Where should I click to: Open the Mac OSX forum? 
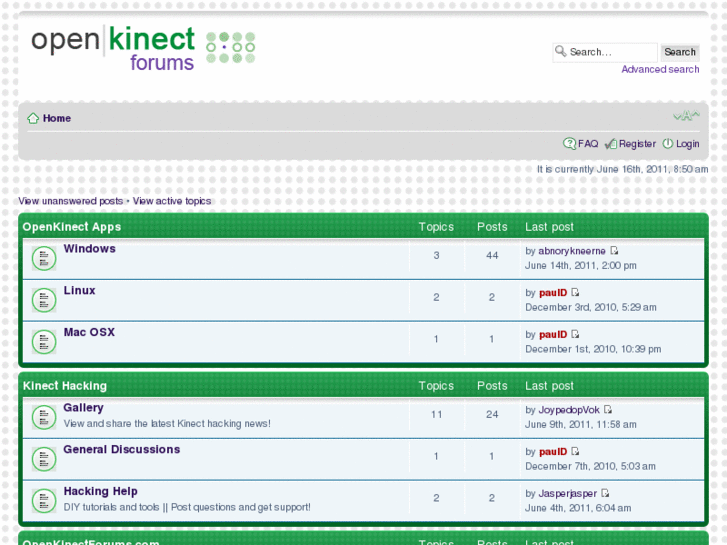tap(89, 332)
